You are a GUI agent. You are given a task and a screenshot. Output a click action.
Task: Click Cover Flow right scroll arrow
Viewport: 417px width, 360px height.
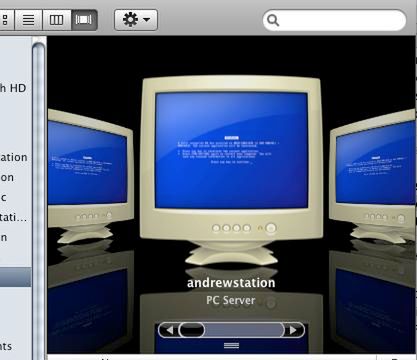tap(294, 330)
